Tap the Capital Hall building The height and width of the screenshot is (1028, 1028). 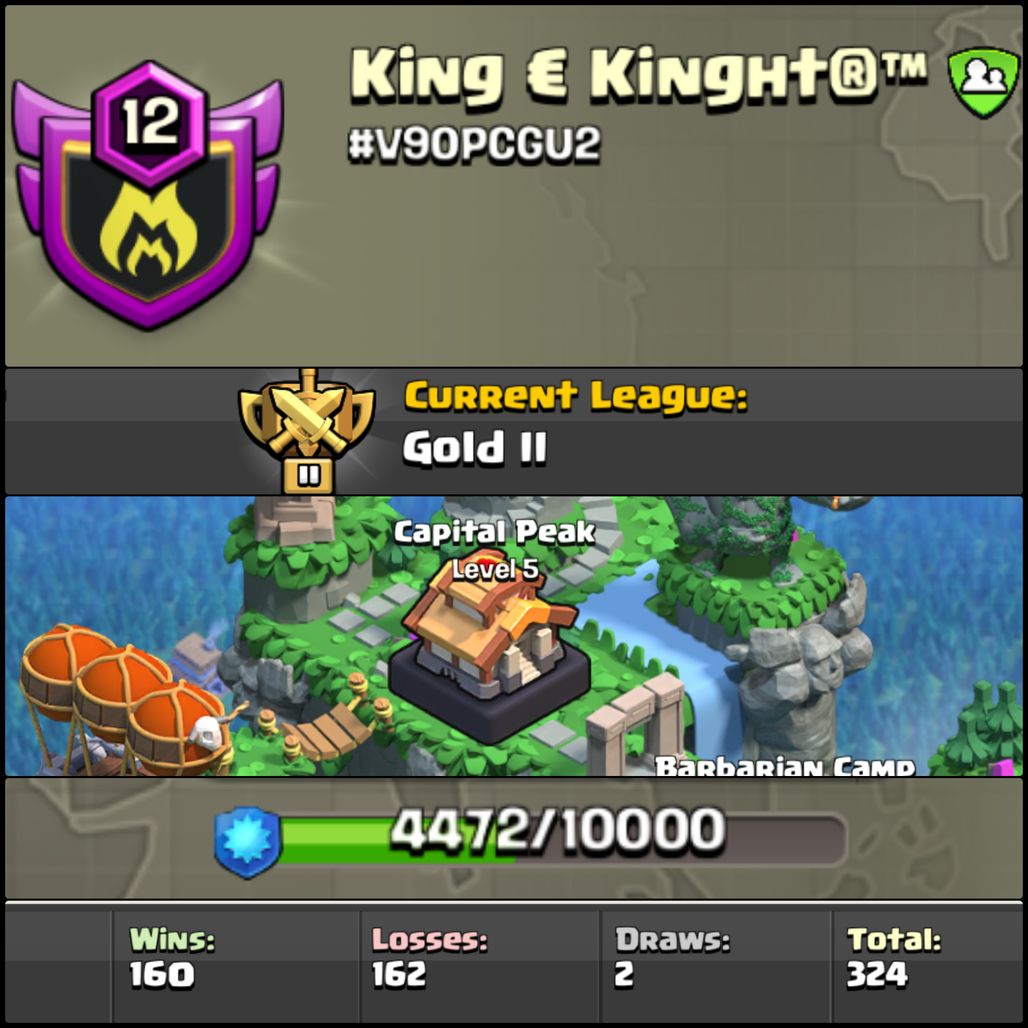(x=489, y=658)
